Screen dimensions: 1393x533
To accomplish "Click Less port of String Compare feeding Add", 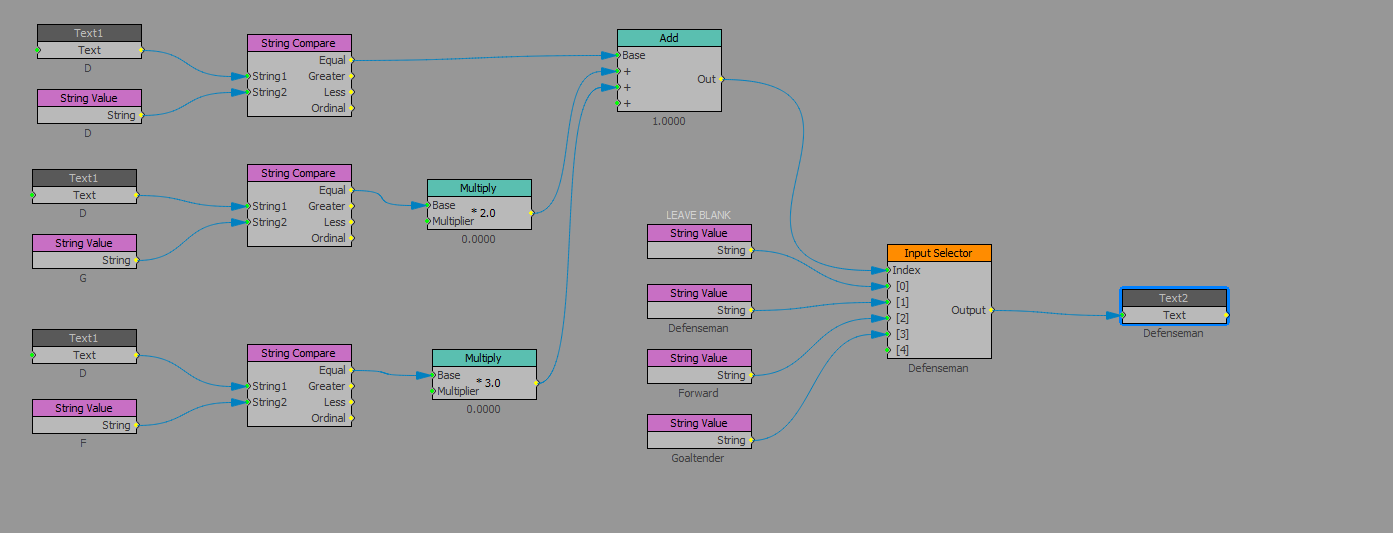I will (351, 92).
